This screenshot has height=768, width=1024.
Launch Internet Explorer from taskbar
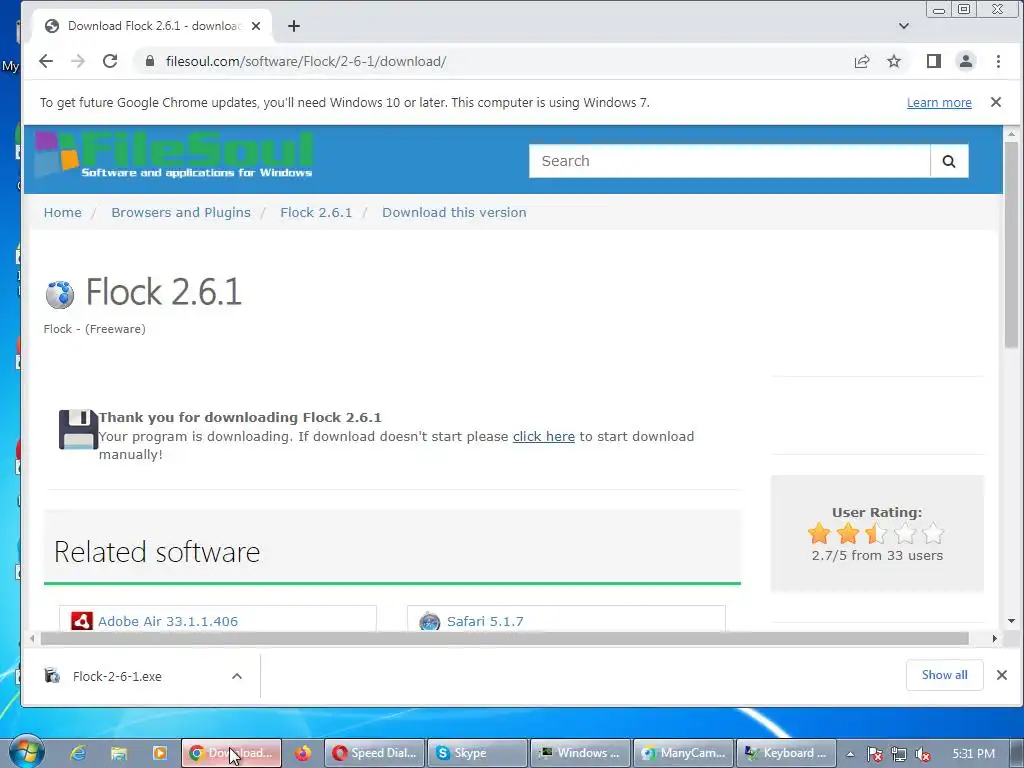point(78,753)
